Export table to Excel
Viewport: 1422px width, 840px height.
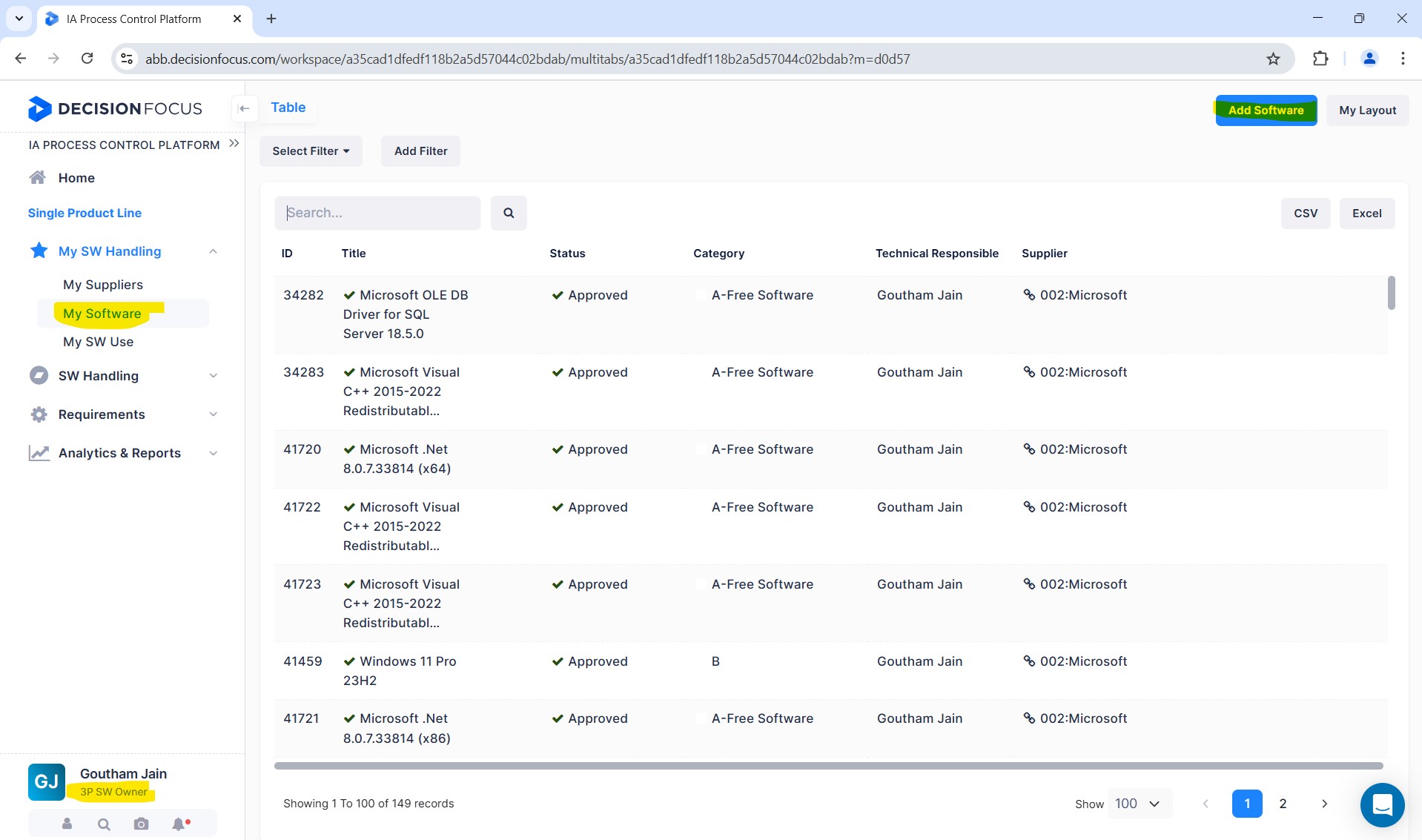tap(1367, 214)
